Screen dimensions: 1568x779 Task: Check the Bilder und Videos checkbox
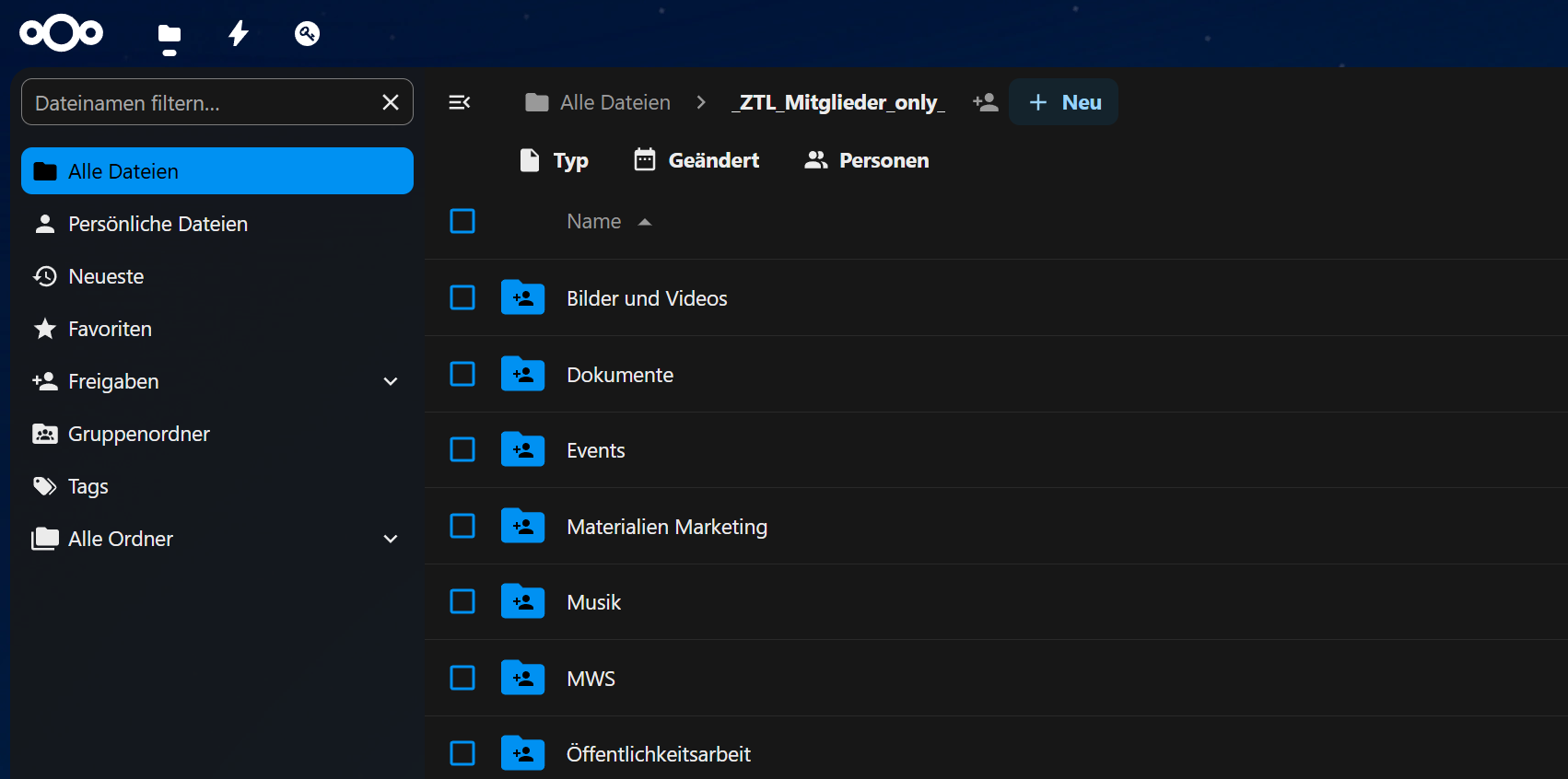tap(462, 297)
